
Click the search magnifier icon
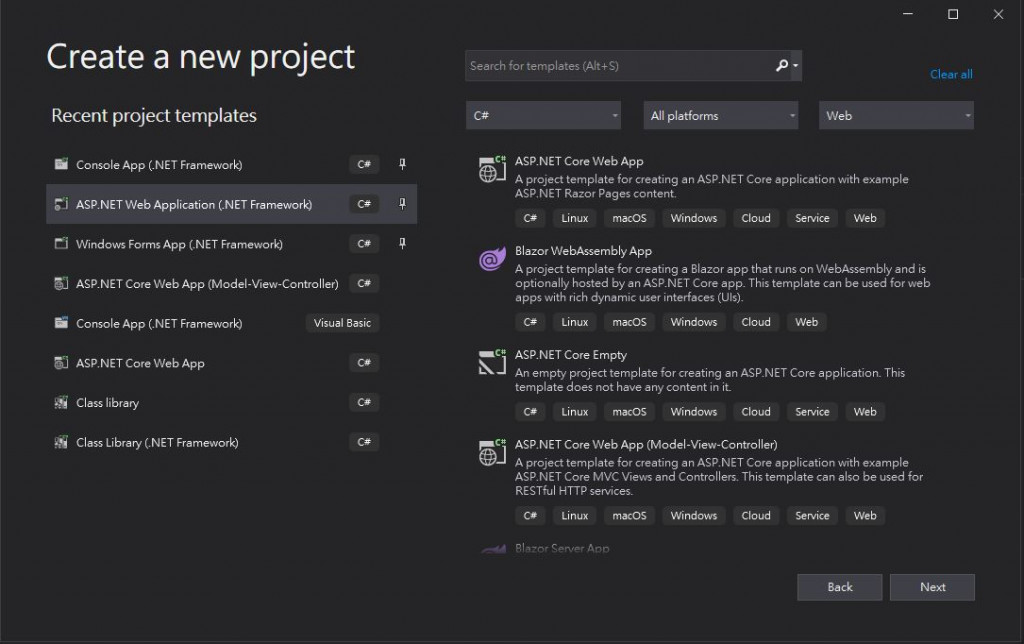pyautogui.click(x=782, y=66)
